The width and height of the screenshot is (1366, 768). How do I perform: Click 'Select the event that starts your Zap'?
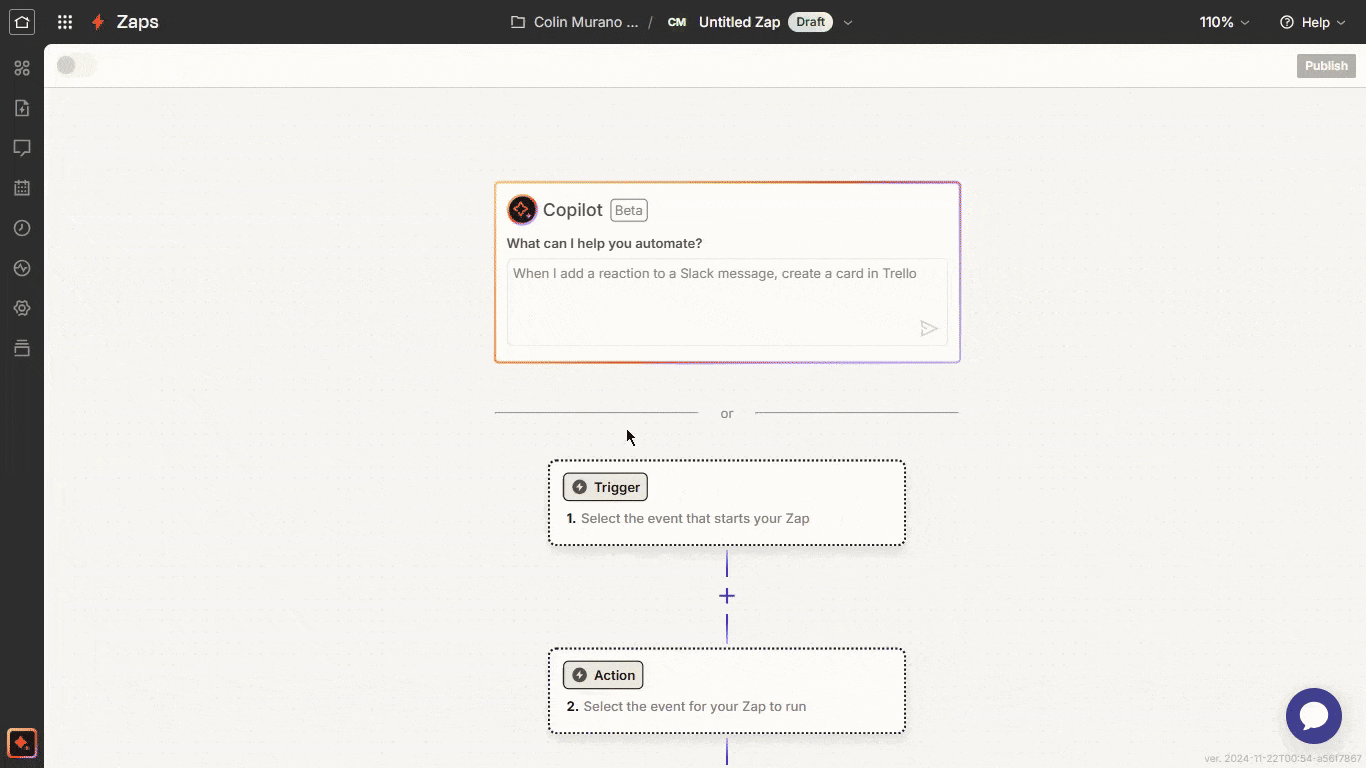pos(695,519)
